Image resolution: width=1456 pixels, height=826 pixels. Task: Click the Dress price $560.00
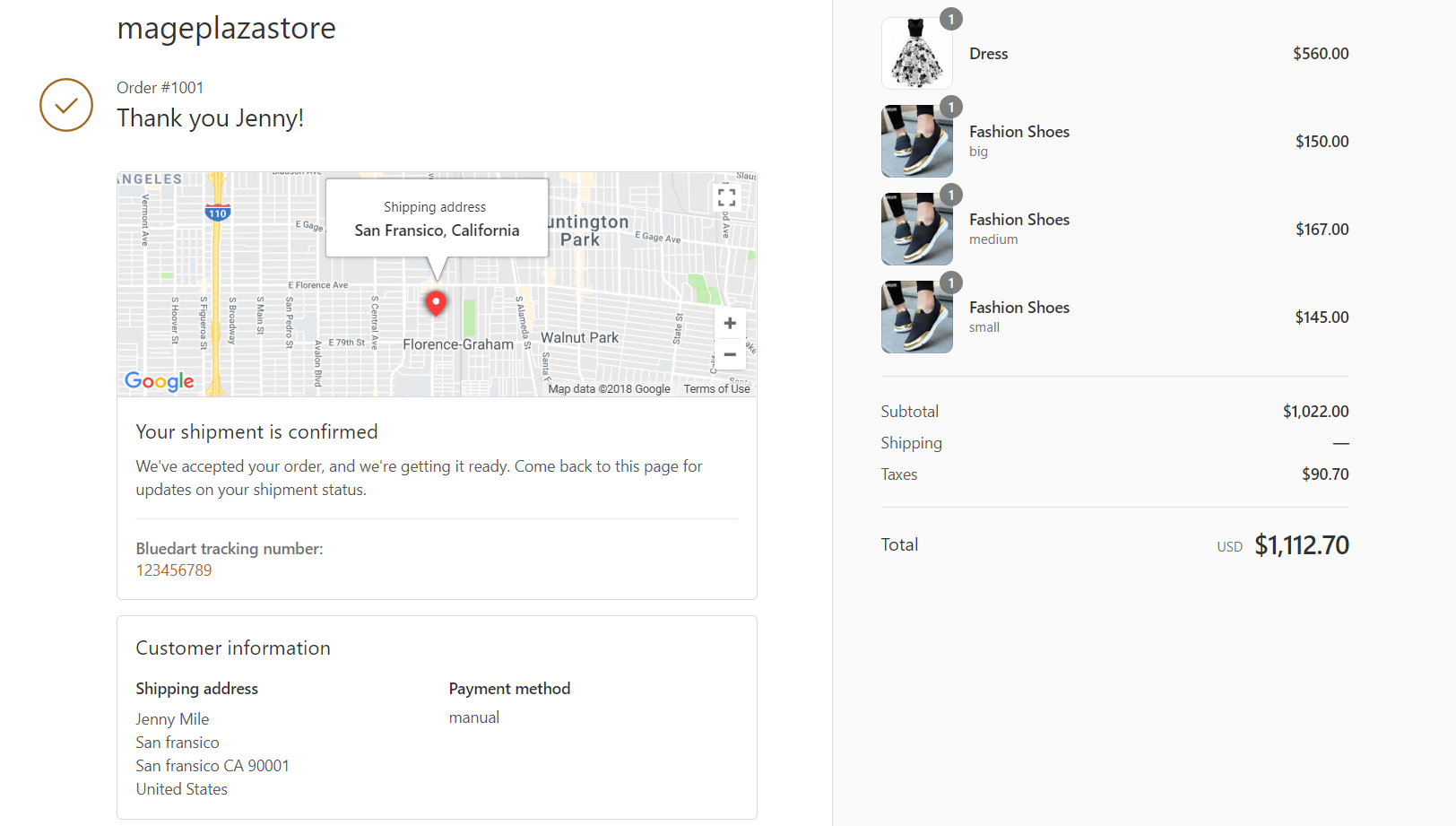coord(1321,54)
